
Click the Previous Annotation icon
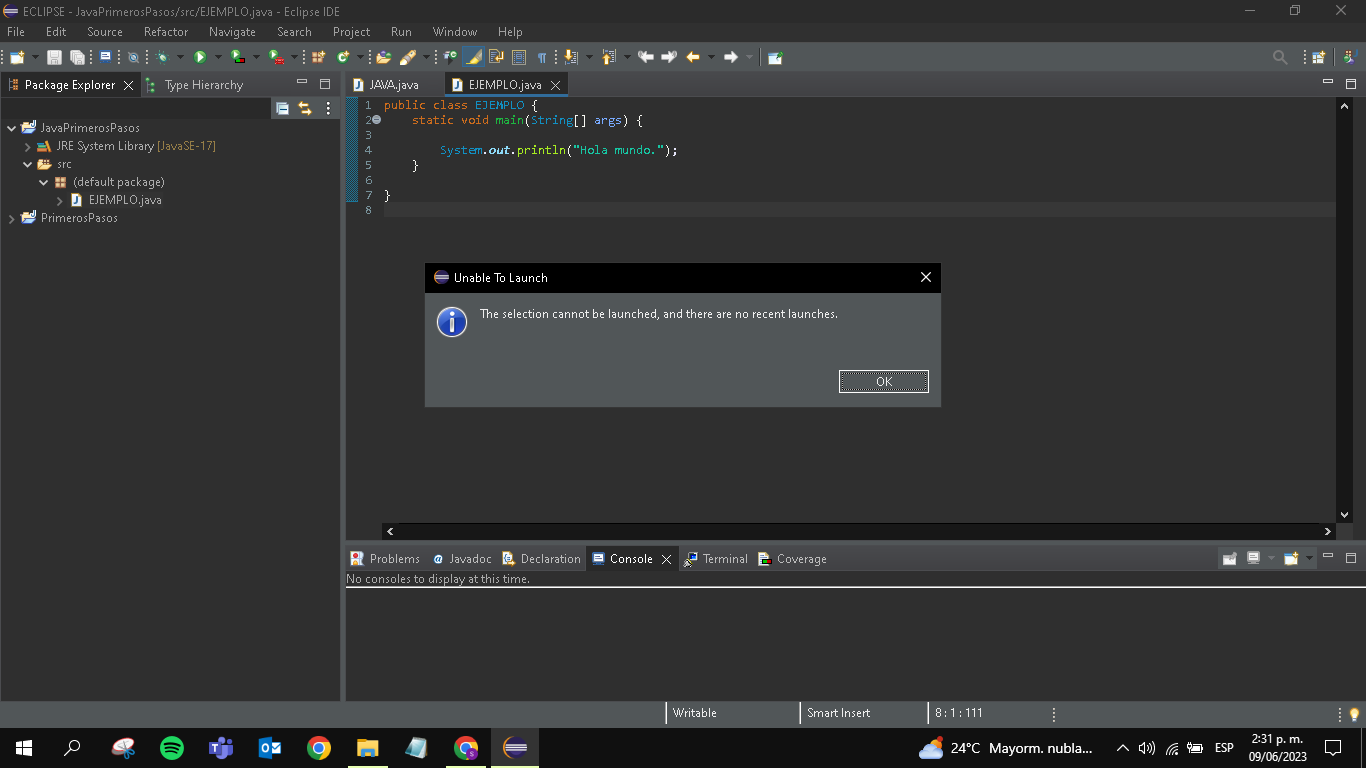pos(608,57)
